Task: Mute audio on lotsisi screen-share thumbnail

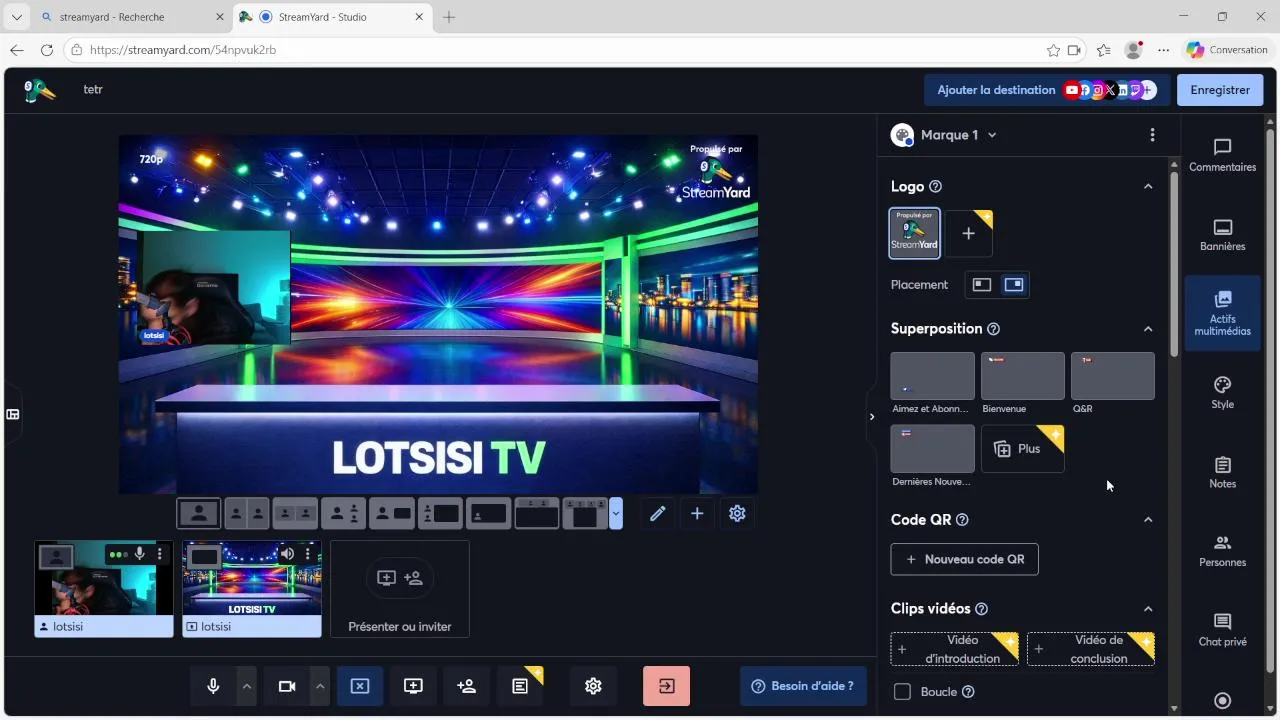Action: click(x=287, y=554)
